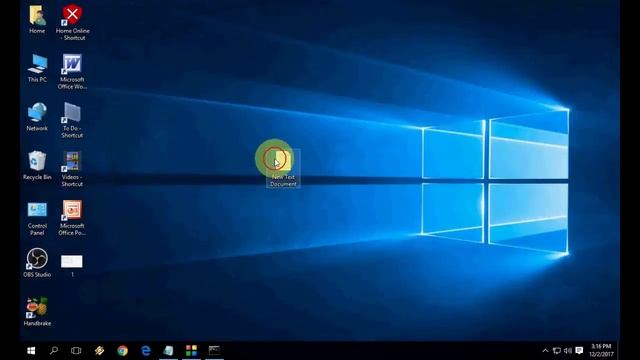Viewport: 640px width, 360px height.
Task: Select the Home user folder icon
Action: [x=37, y=16]
